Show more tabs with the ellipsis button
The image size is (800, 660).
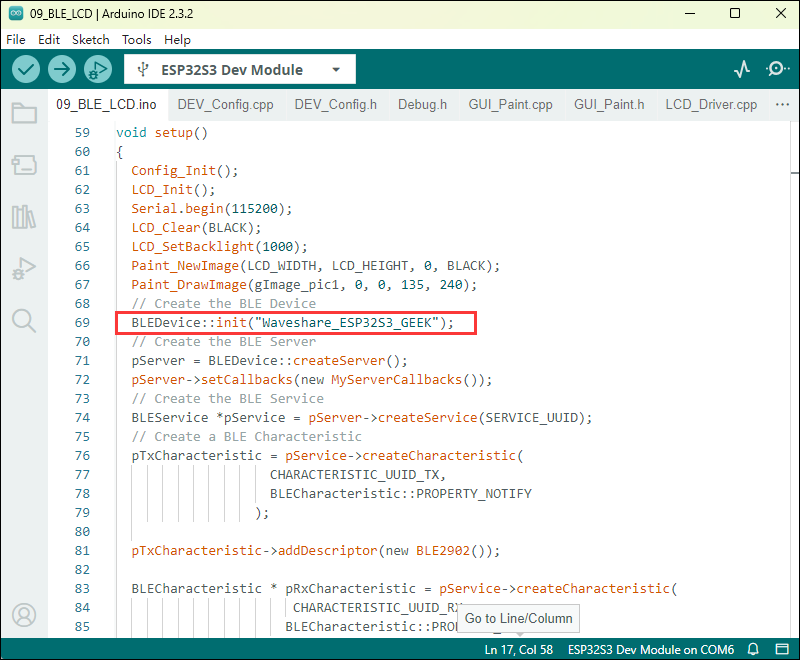click(782, 104)
